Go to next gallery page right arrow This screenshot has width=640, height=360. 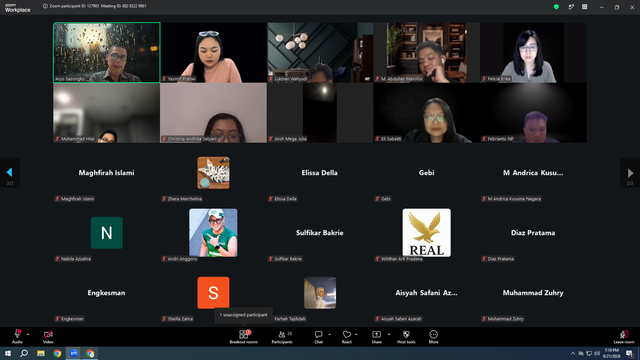coord(630,173)
